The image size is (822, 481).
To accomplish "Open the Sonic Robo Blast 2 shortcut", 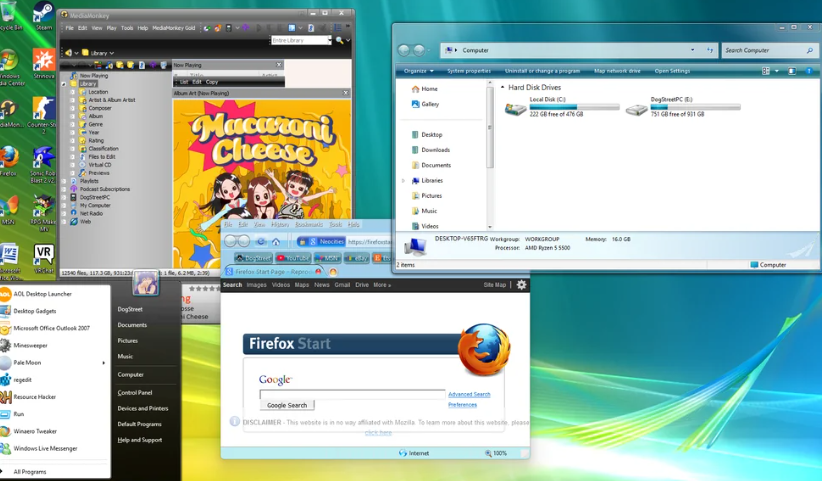I will coord(43,163).
